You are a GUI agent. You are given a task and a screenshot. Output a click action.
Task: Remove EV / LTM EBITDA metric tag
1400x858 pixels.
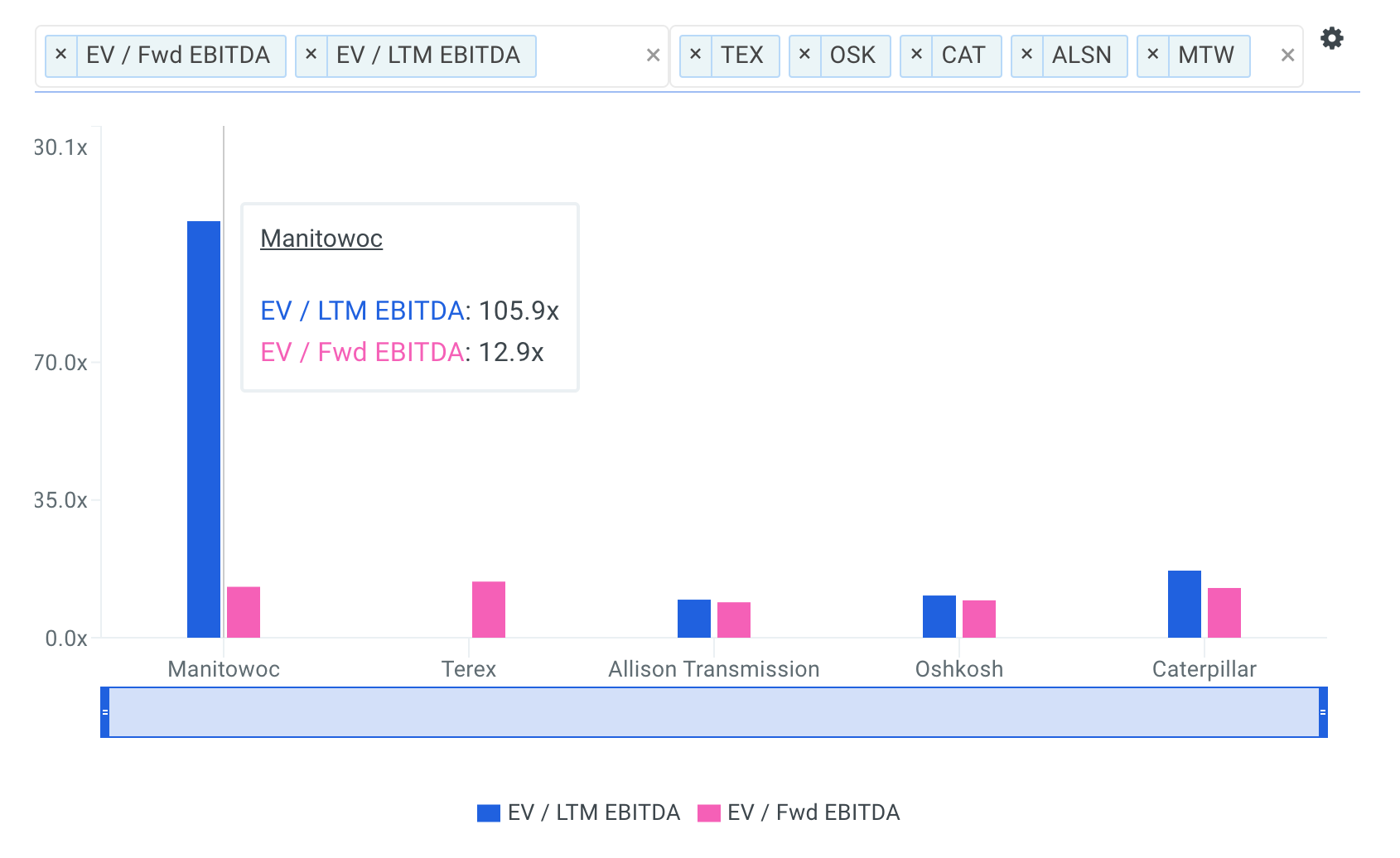(311, 55)
